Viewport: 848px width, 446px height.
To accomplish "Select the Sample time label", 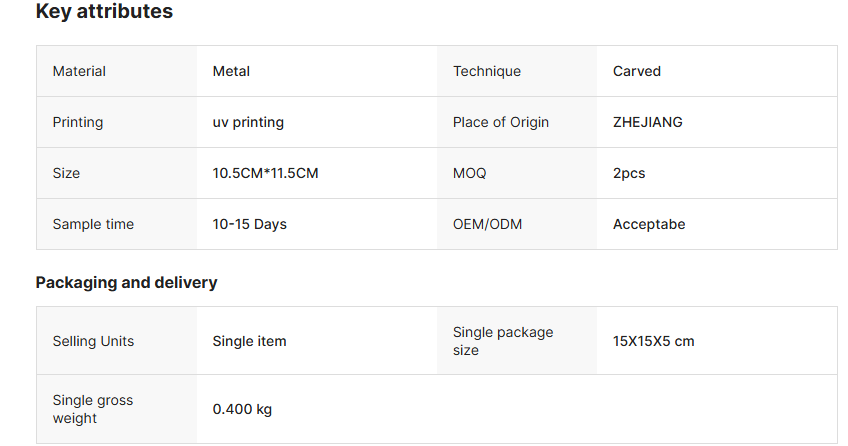I will [x=93, y=224].
